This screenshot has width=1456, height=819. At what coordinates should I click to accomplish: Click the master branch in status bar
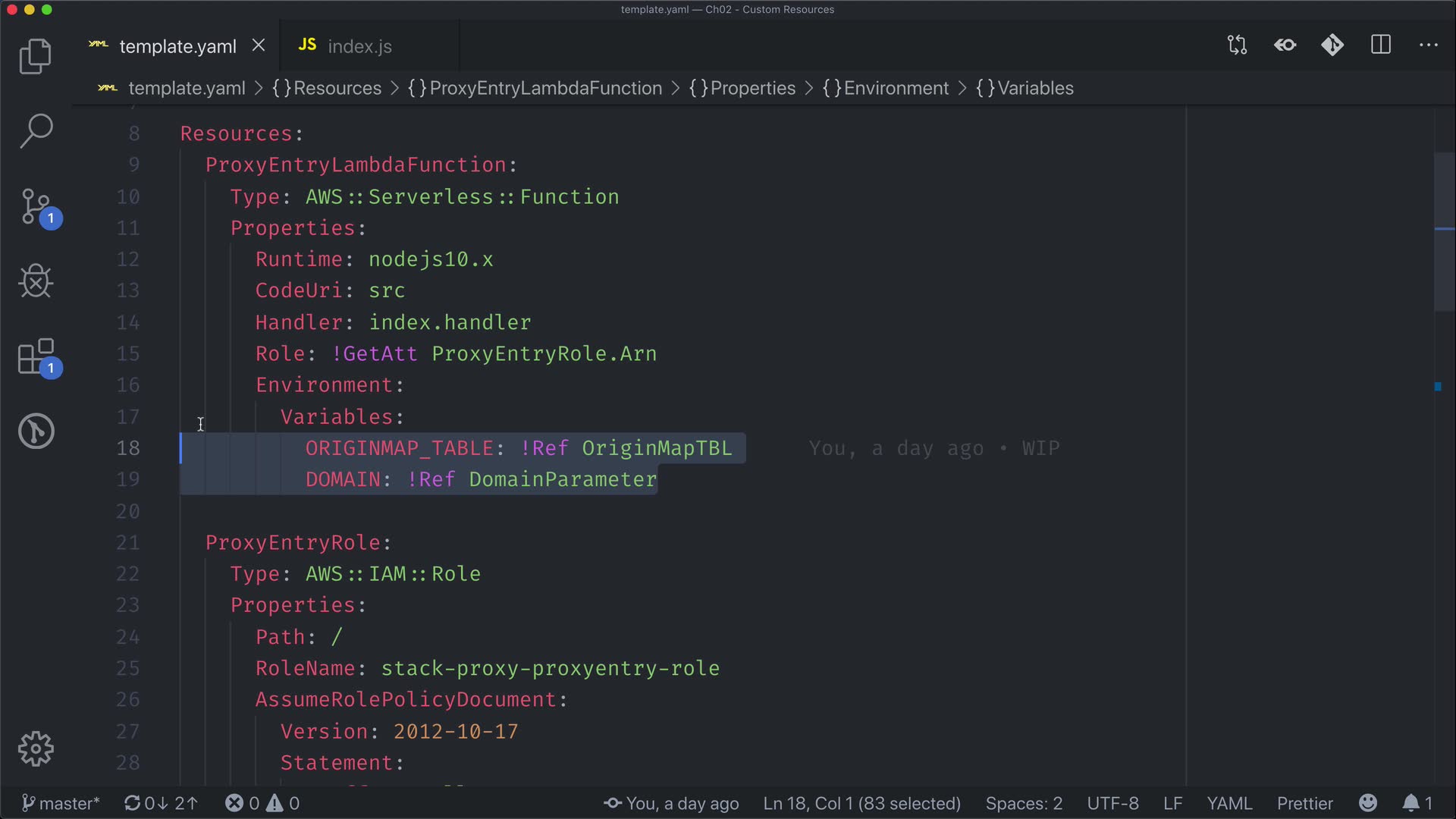pyautogui.click(x=61, y=803)
